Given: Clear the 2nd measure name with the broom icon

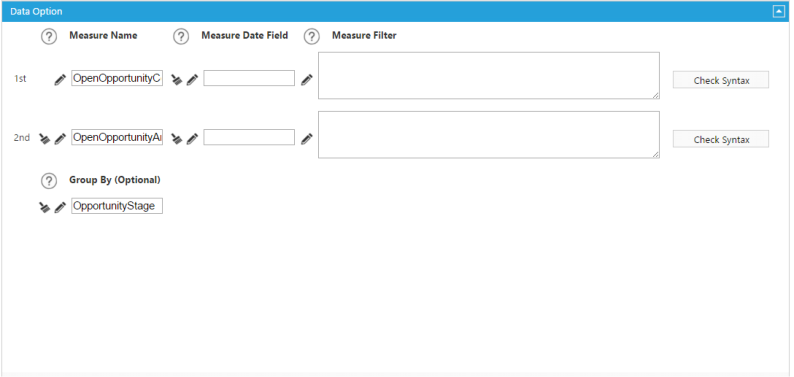Looking at the screenshot, I should (x=45, y=139).
